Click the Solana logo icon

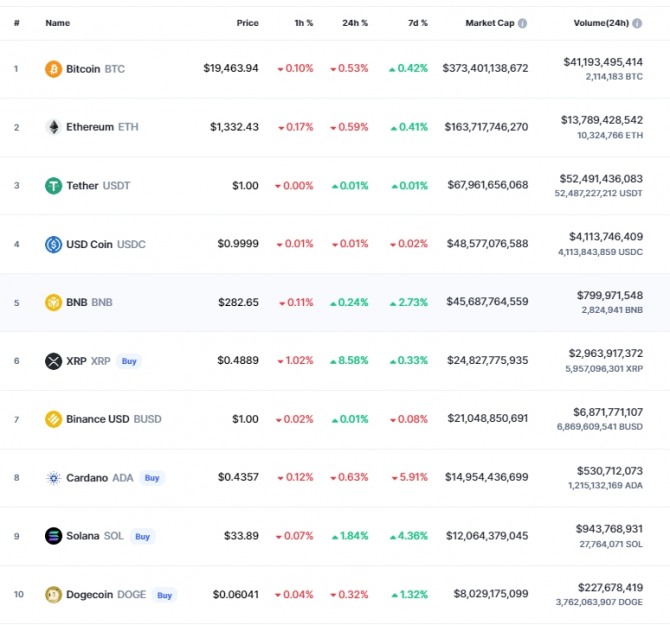click(53, 536)
